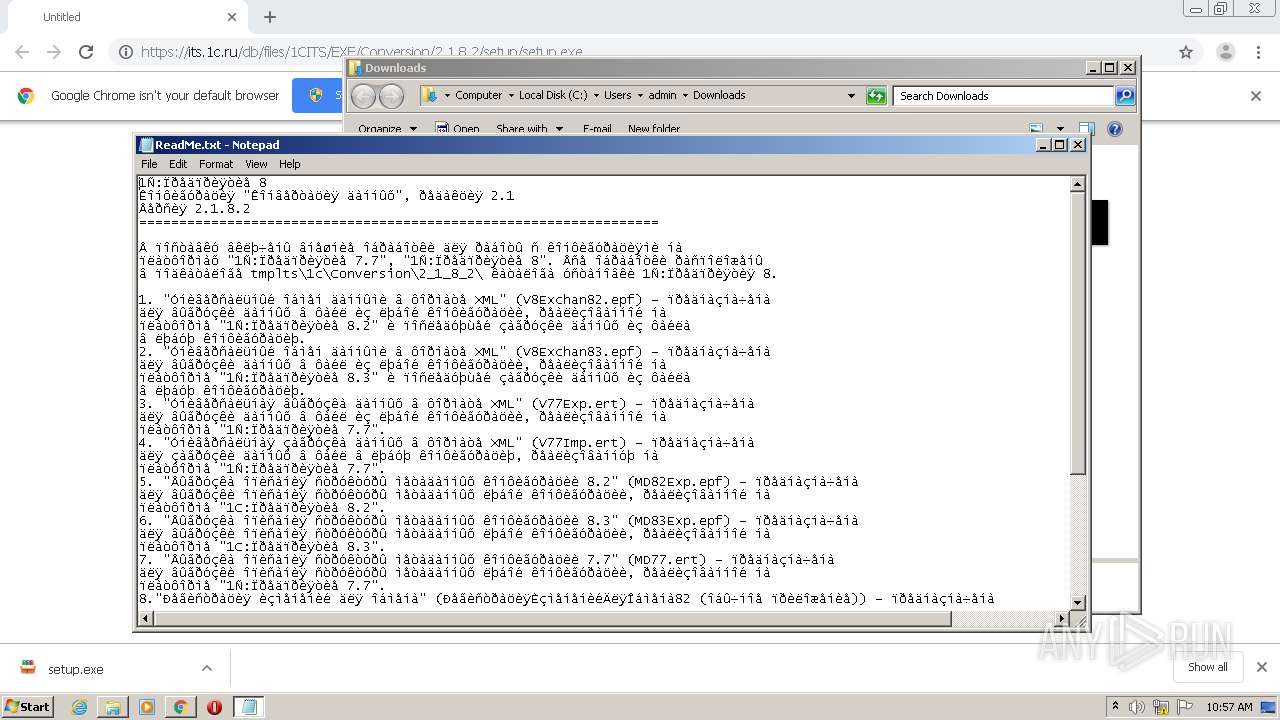Go forward in Chrome
The image size is (1280, 720).
54,52
